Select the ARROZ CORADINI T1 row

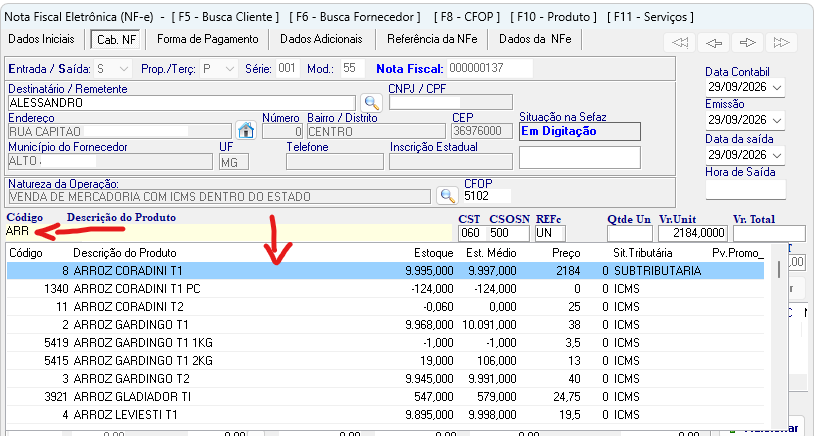click(x=385, y=271)
